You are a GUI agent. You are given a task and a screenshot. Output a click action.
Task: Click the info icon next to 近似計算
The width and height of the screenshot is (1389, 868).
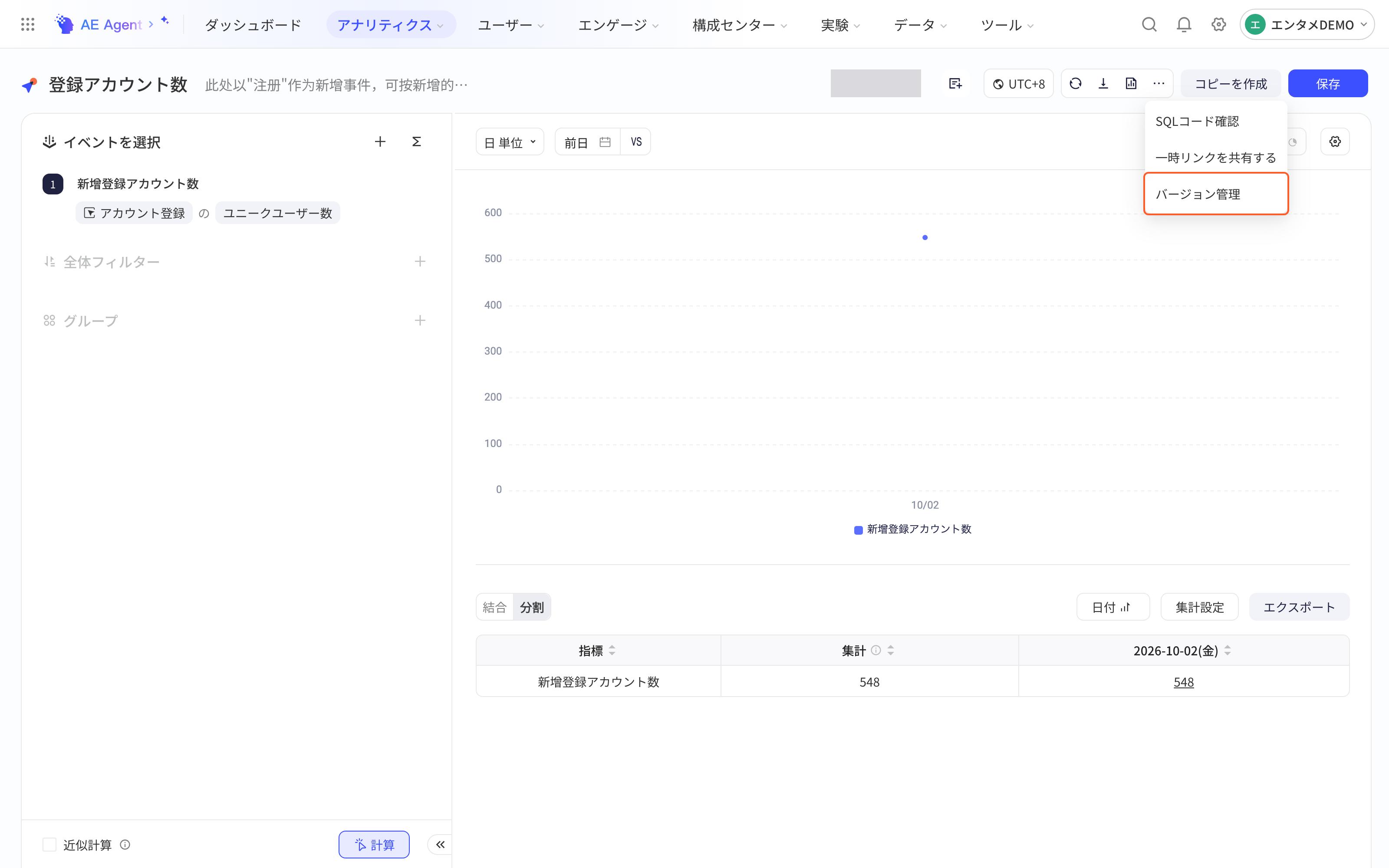125,845
